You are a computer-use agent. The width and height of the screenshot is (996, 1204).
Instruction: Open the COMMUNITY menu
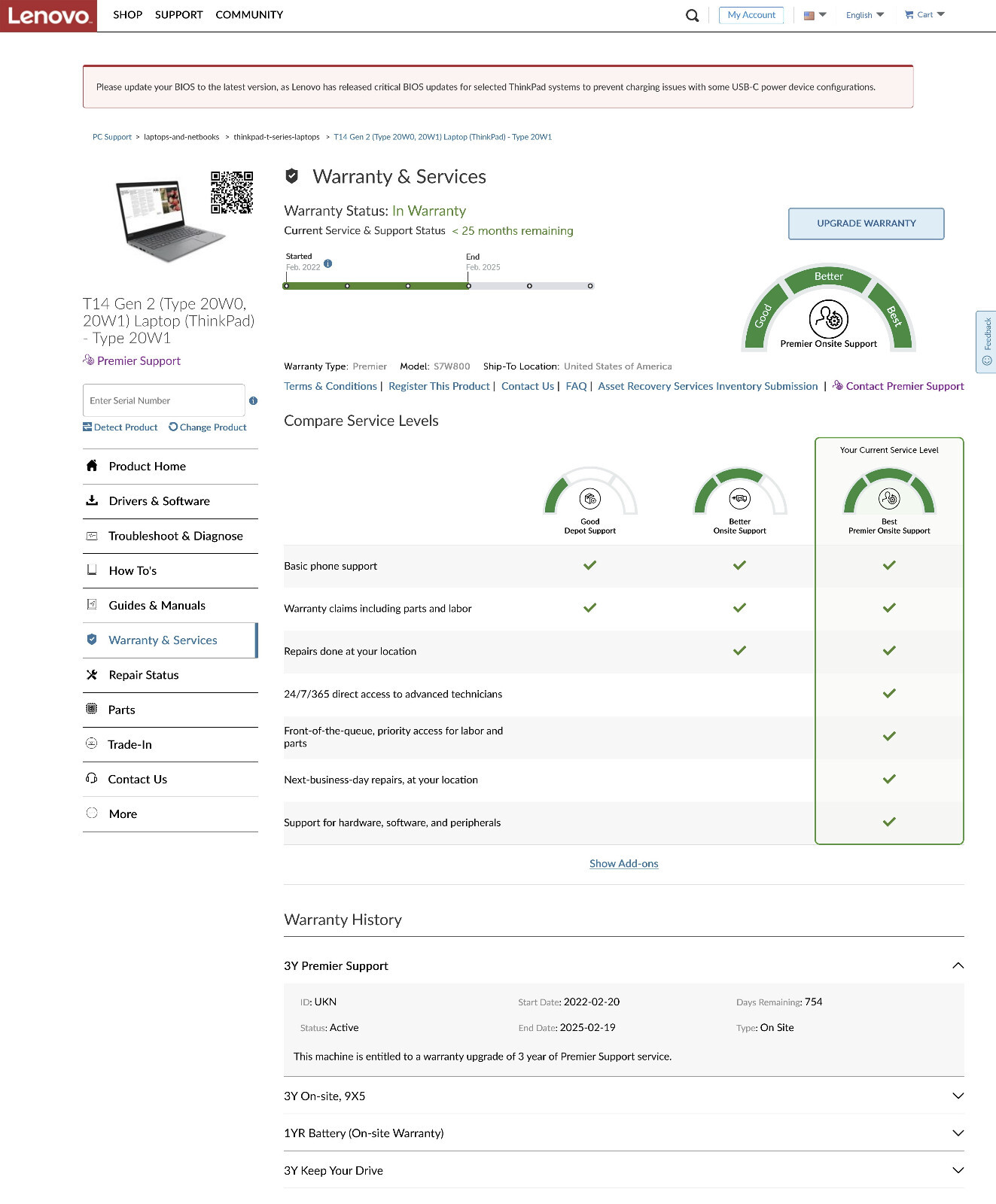coord(249,15)
